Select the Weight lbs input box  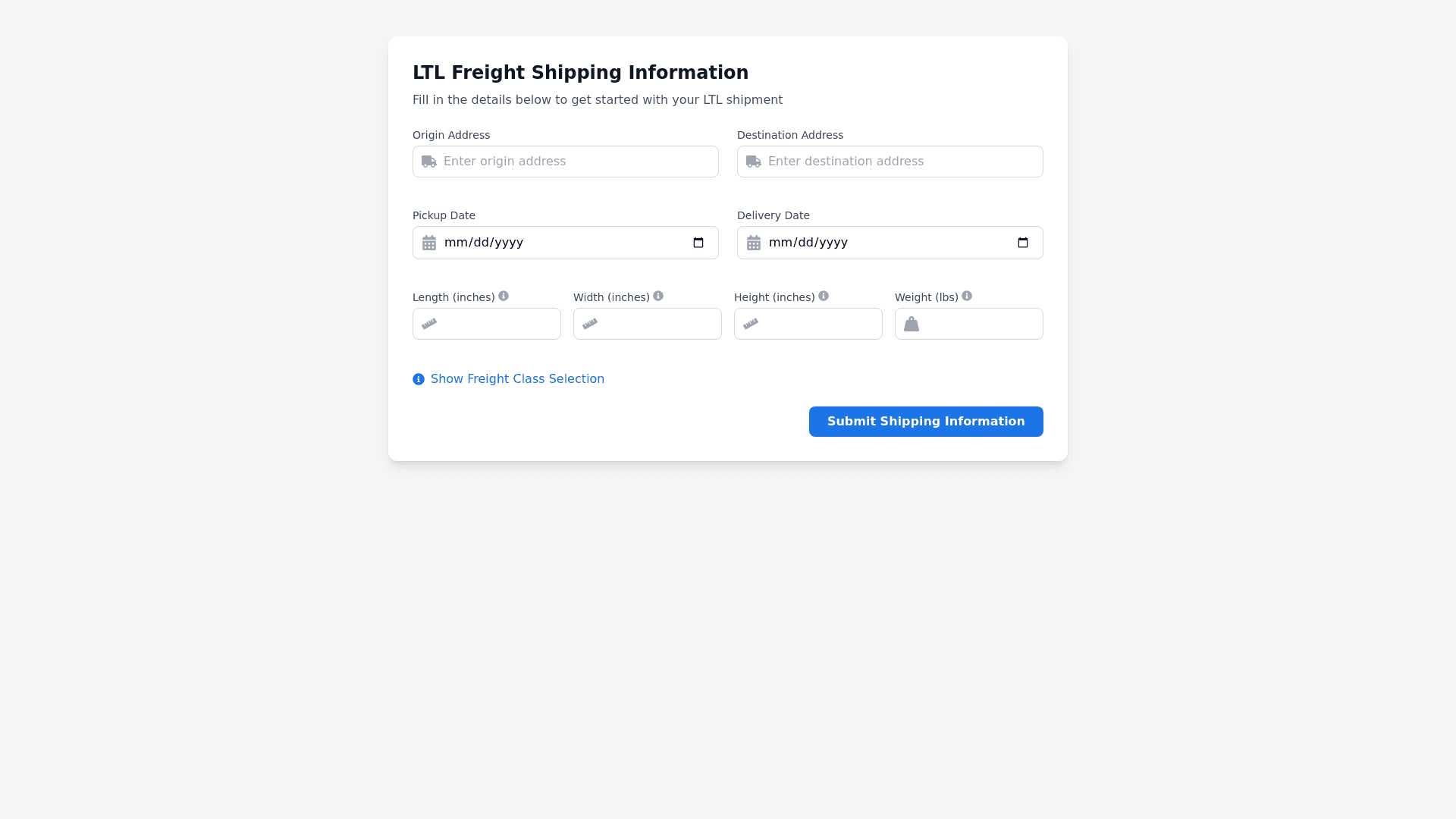980,324
